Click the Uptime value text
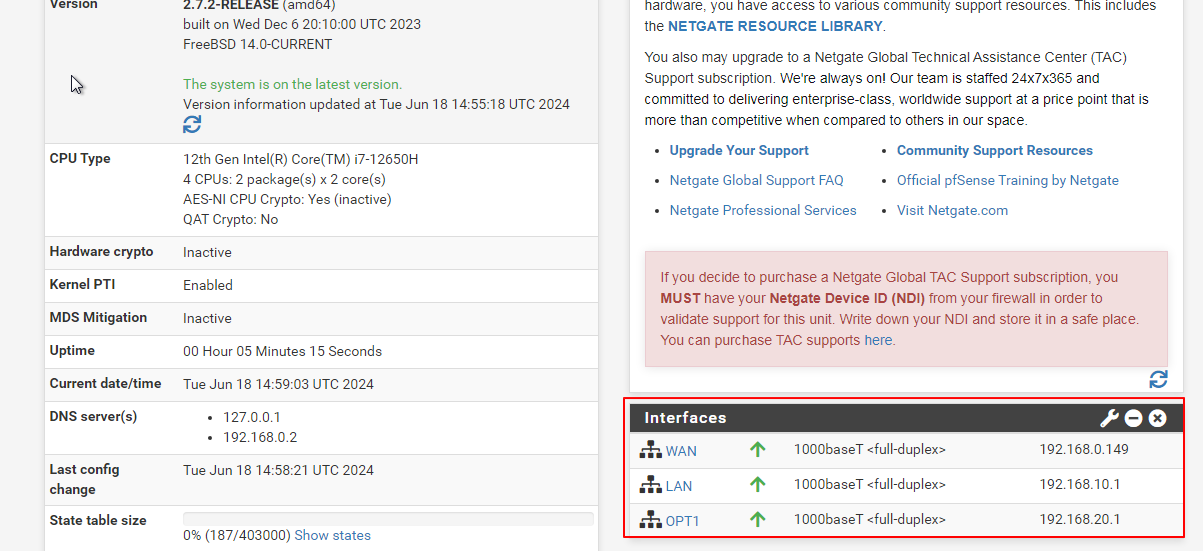The width and height of the screenshot is (1203, 551). 282,351
